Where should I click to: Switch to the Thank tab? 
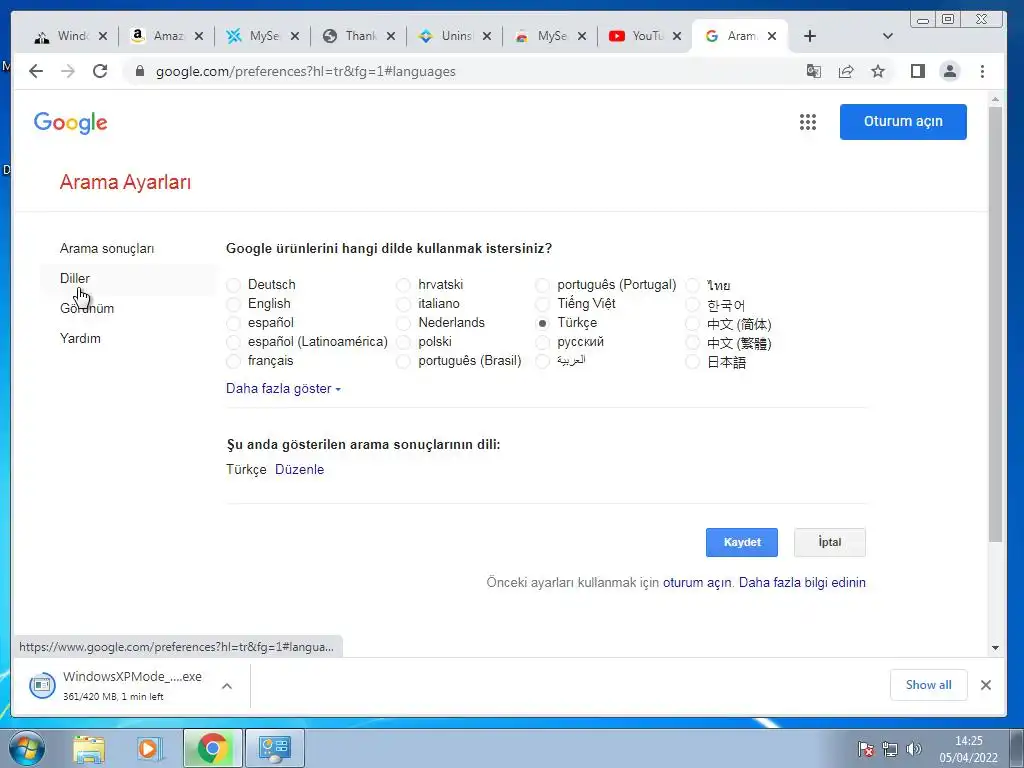[358, 36]
